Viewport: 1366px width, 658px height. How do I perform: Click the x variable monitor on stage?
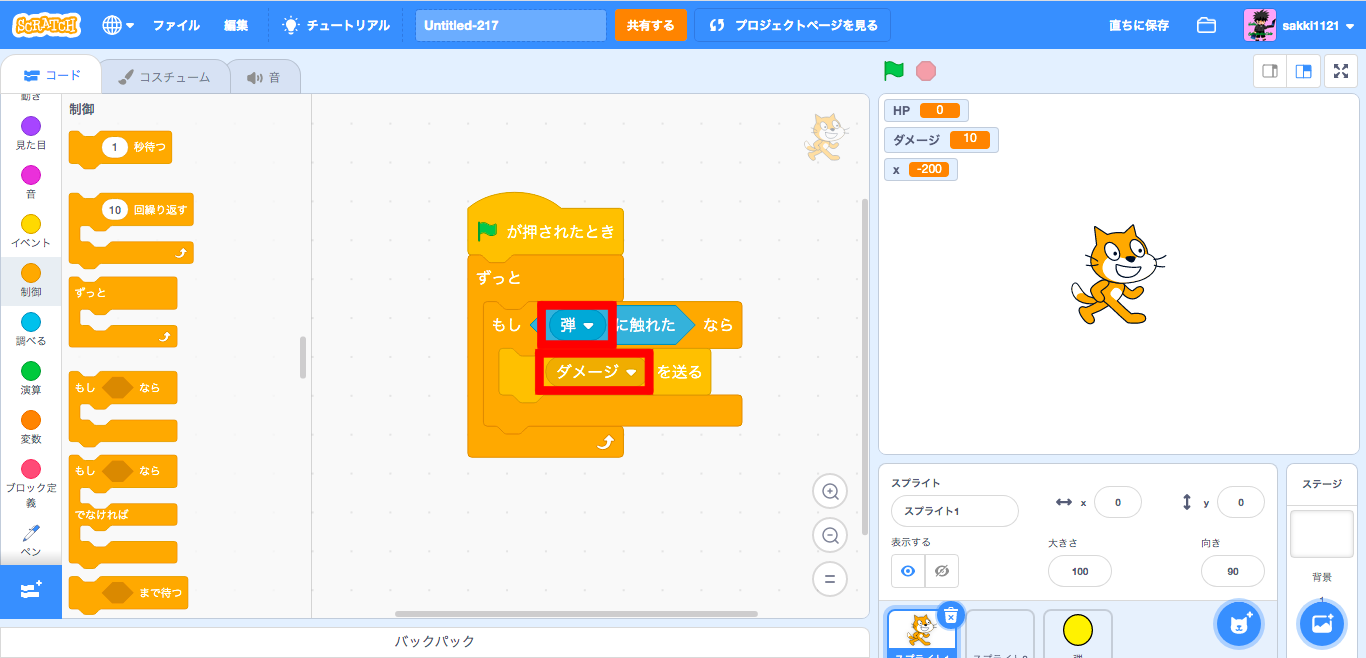pos(920,169)
